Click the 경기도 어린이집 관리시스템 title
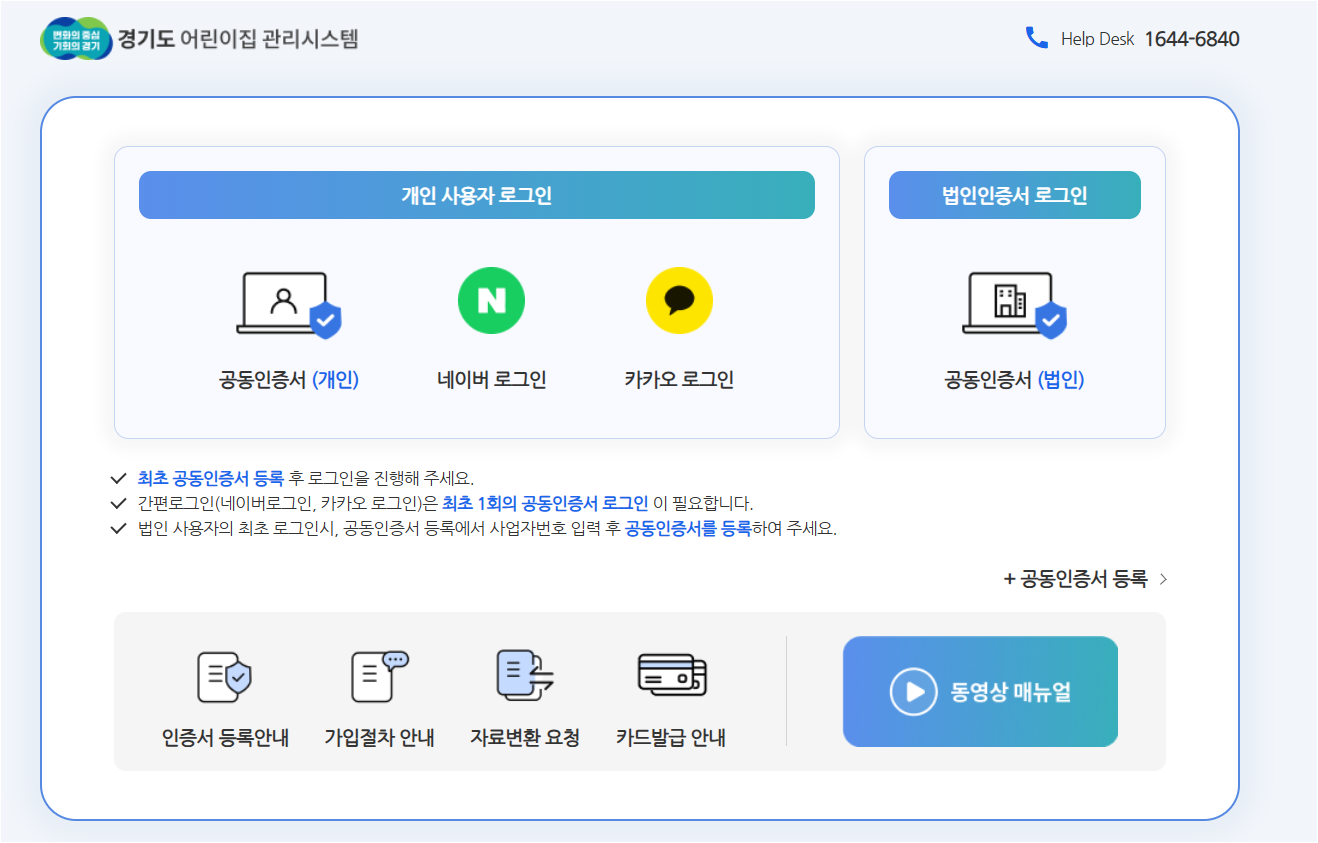This screenshot has height=843, width=1318. pyautogui.click(x=238, y=39)
